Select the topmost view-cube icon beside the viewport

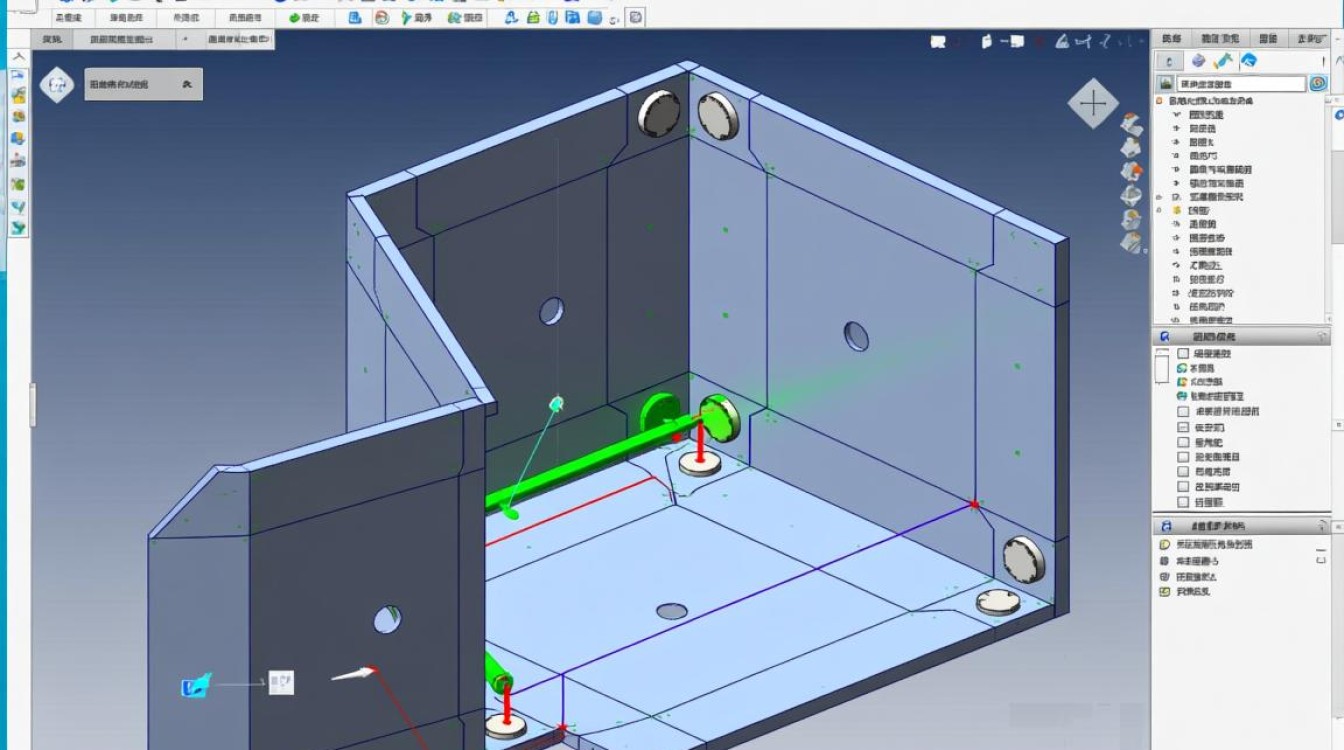[1131, 125]
